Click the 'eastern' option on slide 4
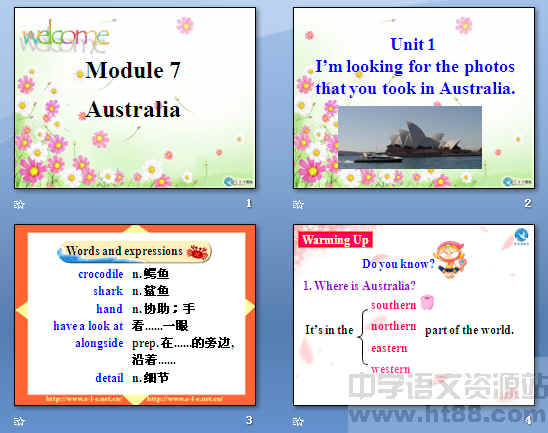The width and height of the screenshot is (548, 433). (389, 348)
